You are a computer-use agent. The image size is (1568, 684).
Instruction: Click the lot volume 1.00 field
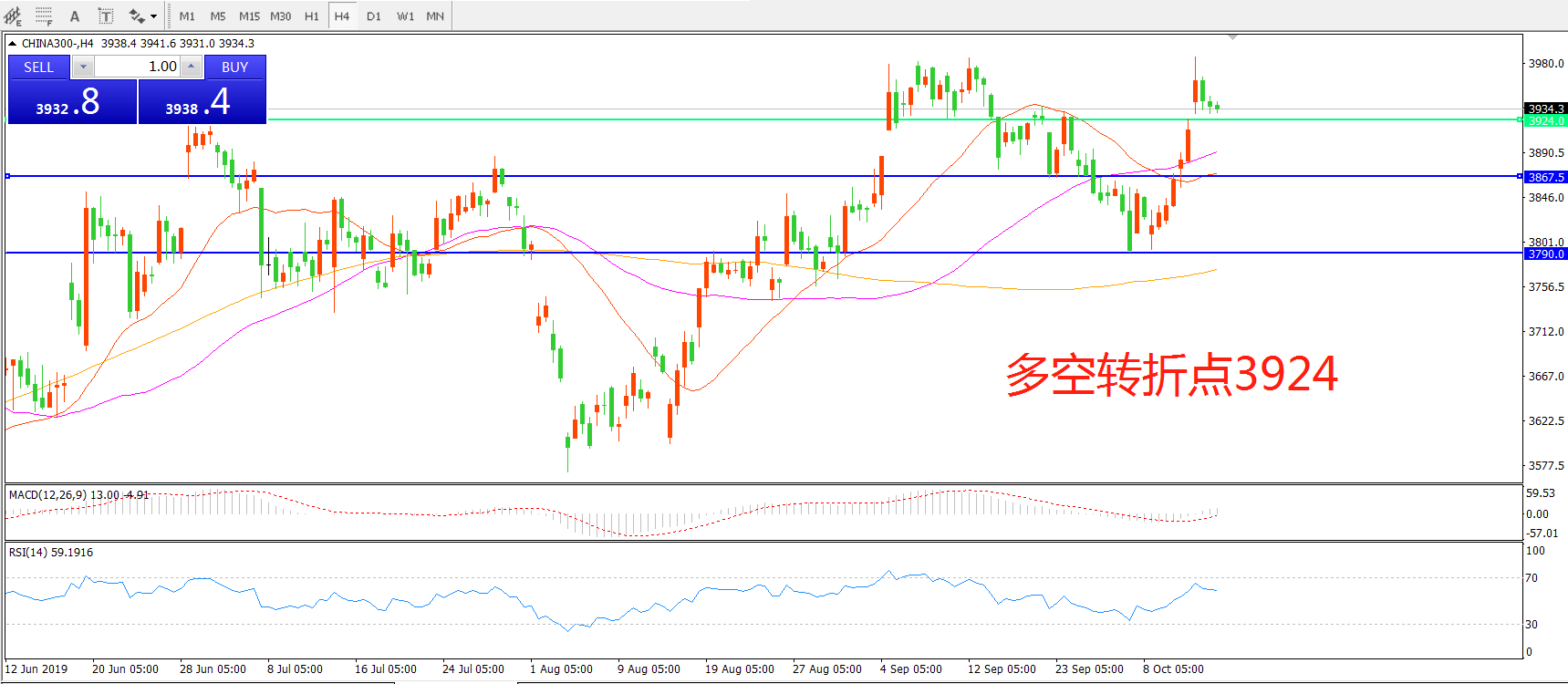click(x=137, y=67)
